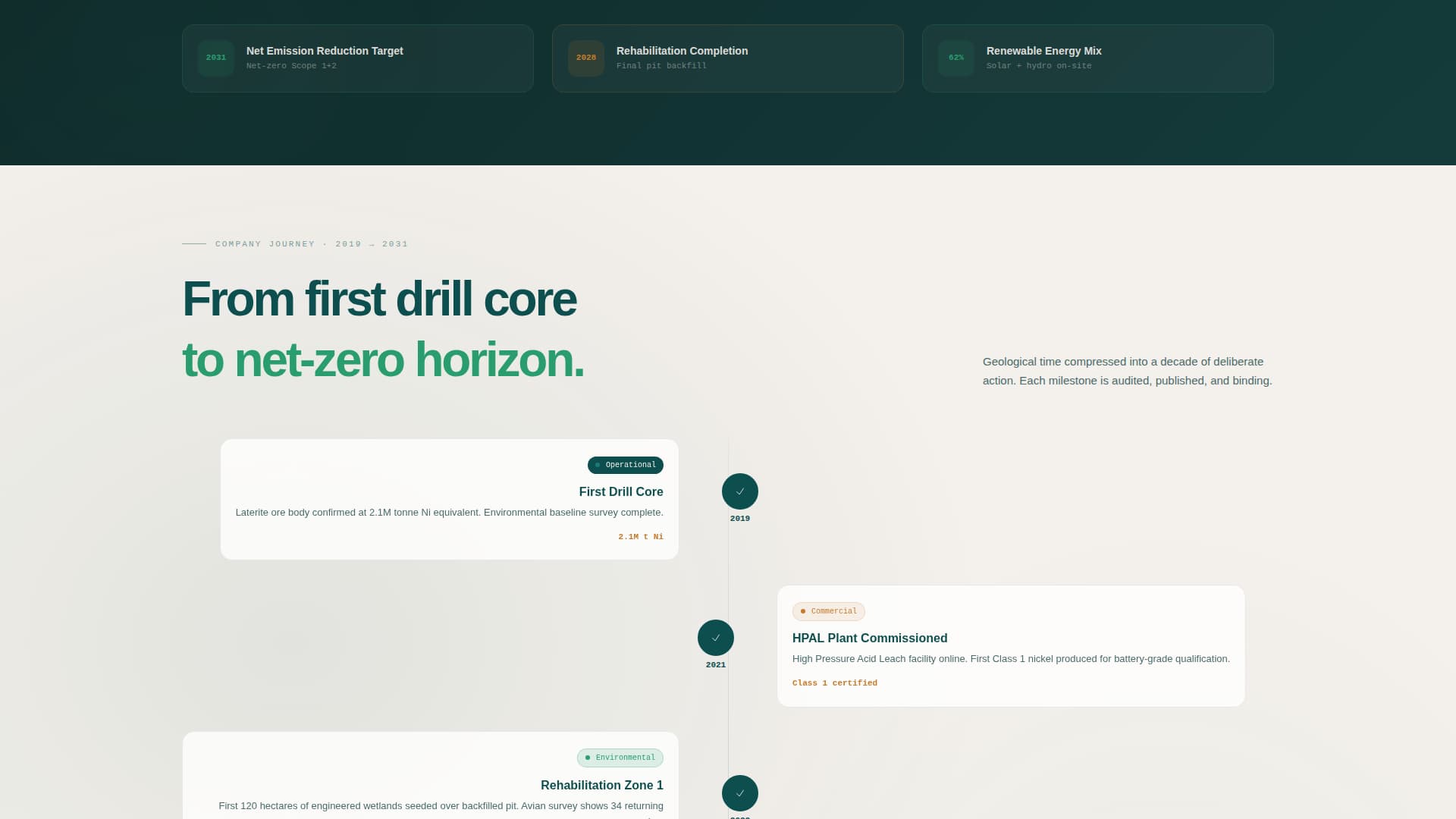Click the 'to net-zero horizon.' heading
Image resolution: width=1456 pixels, height=819 pixels.
click(383, 359)
